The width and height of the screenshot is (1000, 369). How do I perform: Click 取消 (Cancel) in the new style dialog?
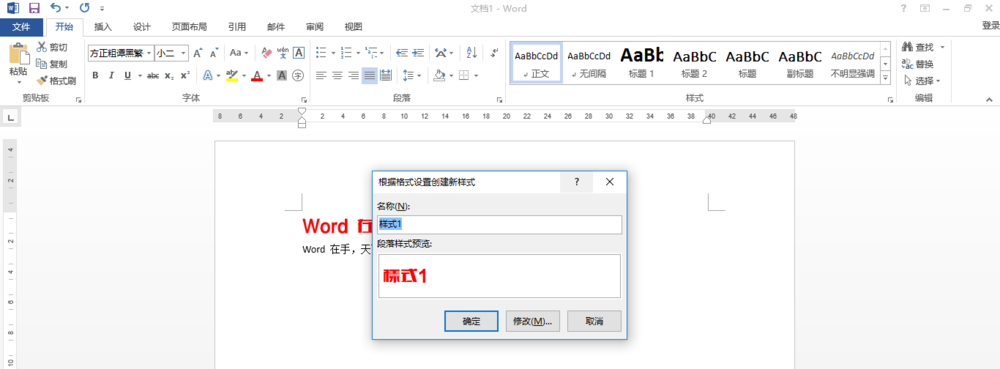point(594,321)
